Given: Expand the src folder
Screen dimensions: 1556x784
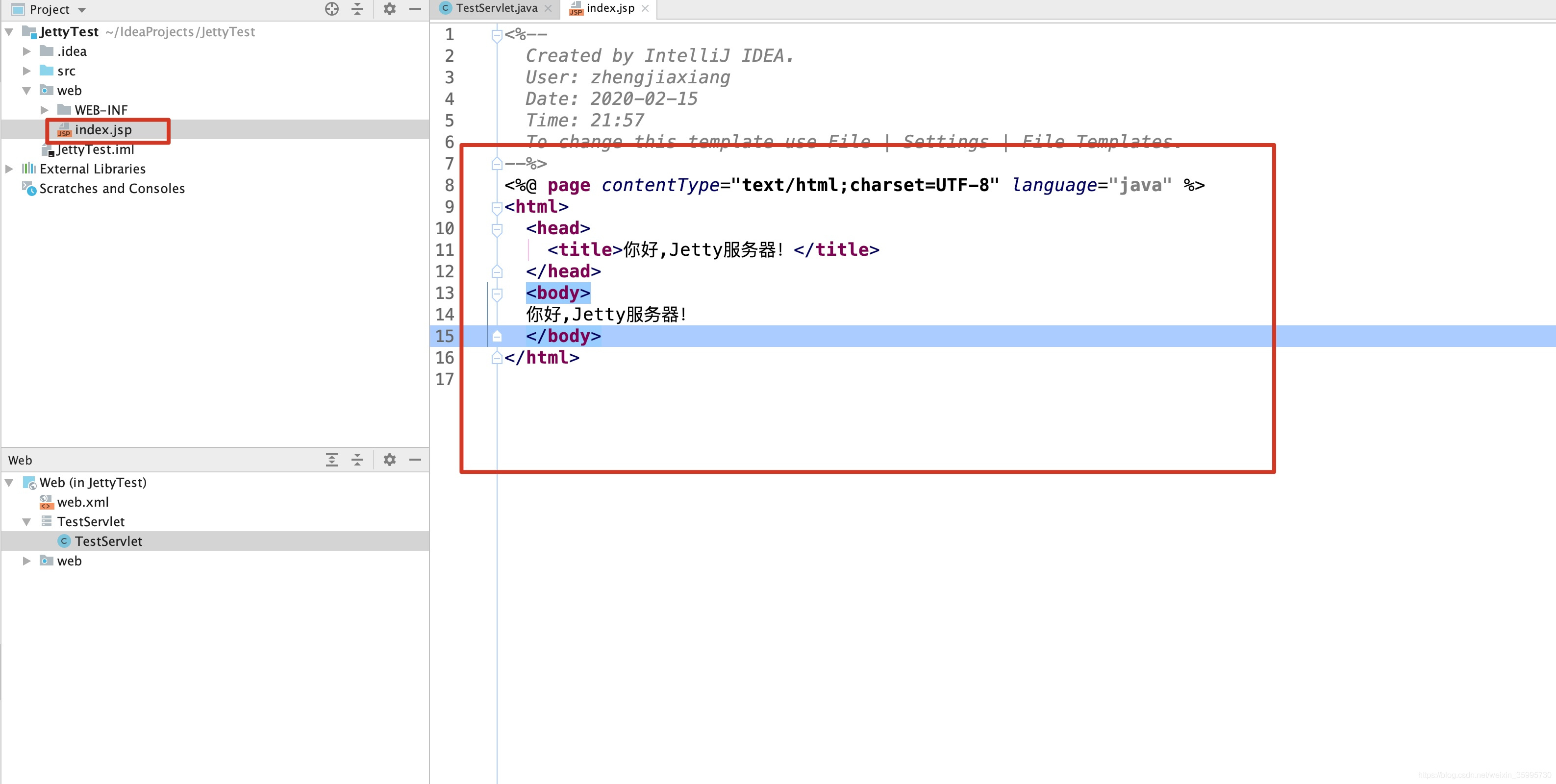Looking at the screenshot, I should click(x=26, y=71).
